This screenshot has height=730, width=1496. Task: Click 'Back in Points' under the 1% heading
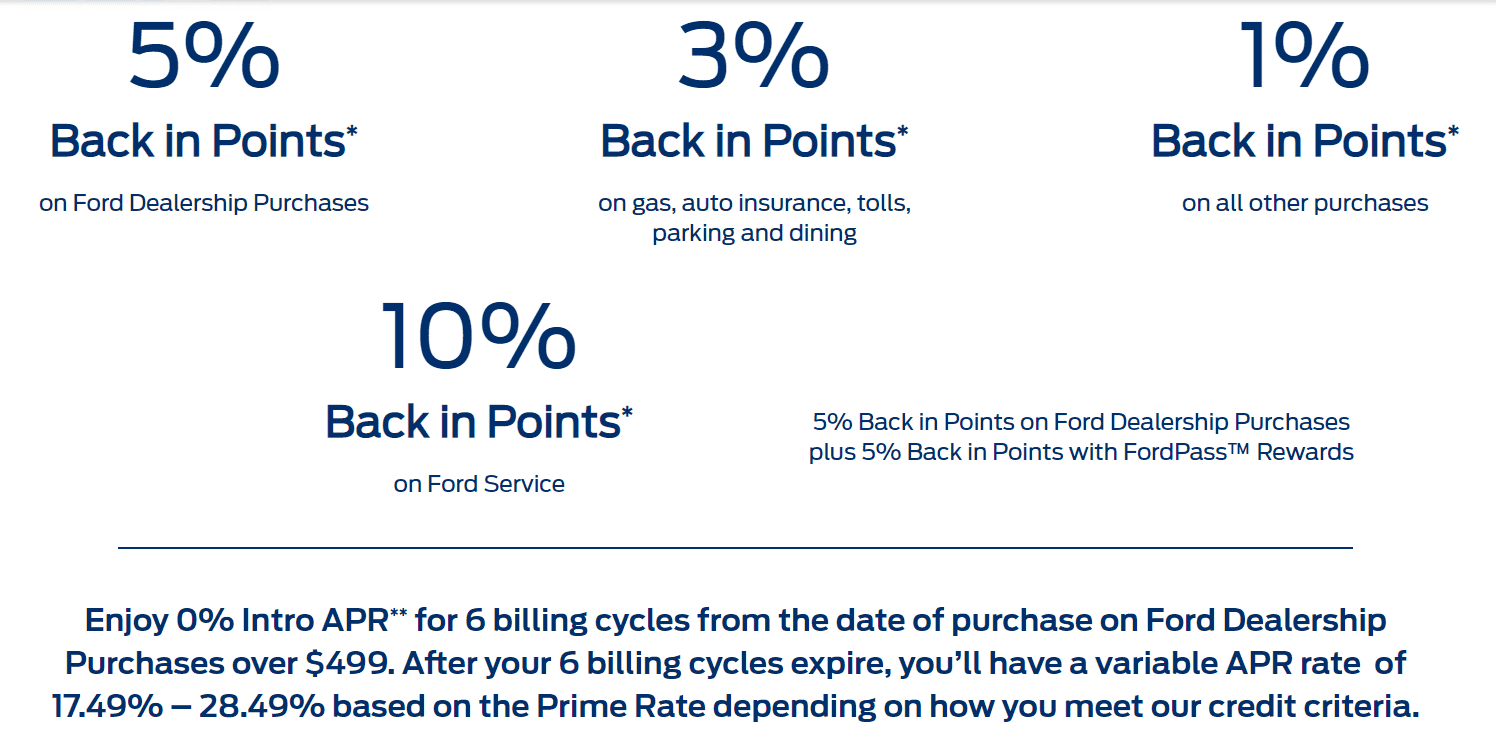point(1298,142)
